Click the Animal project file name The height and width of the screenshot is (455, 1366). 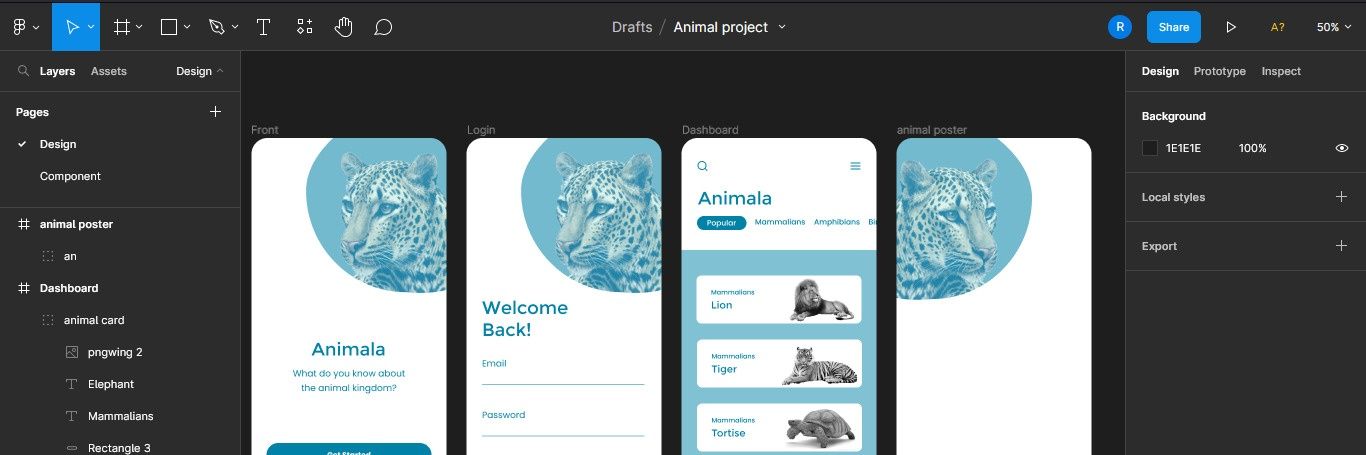(x=721, y=27)
